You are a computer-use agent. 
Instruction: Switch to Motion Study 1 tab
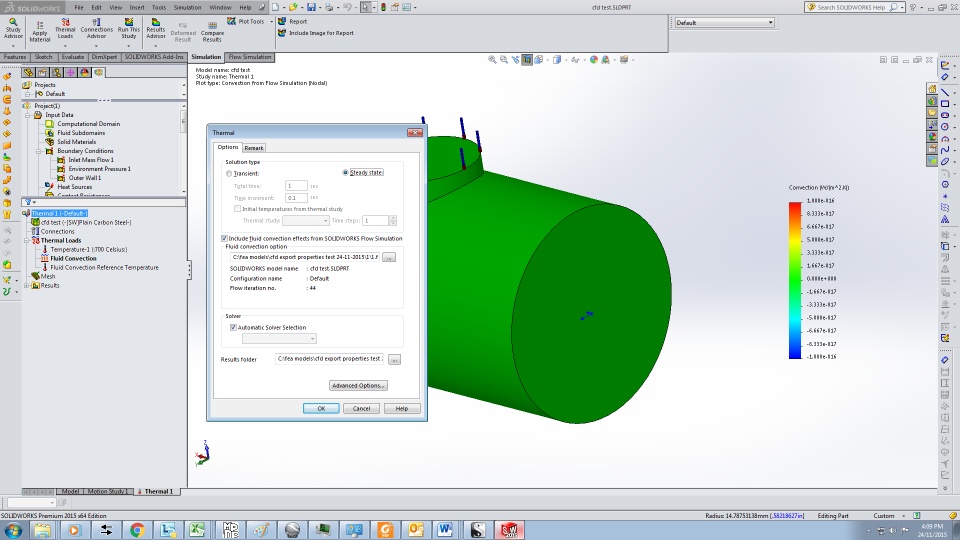[x=107, y=491]
